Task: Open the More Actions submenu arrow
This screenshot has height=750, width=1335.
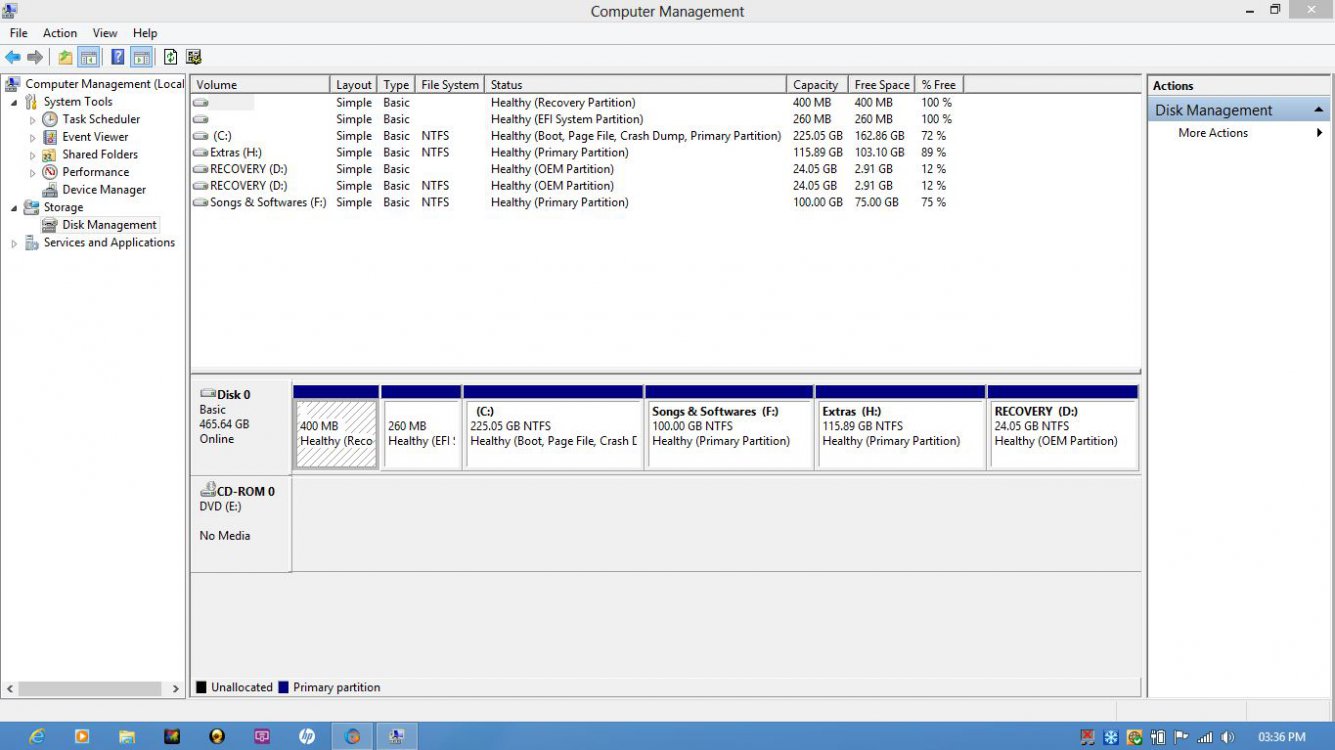Action: click(x=1319, y=133)
